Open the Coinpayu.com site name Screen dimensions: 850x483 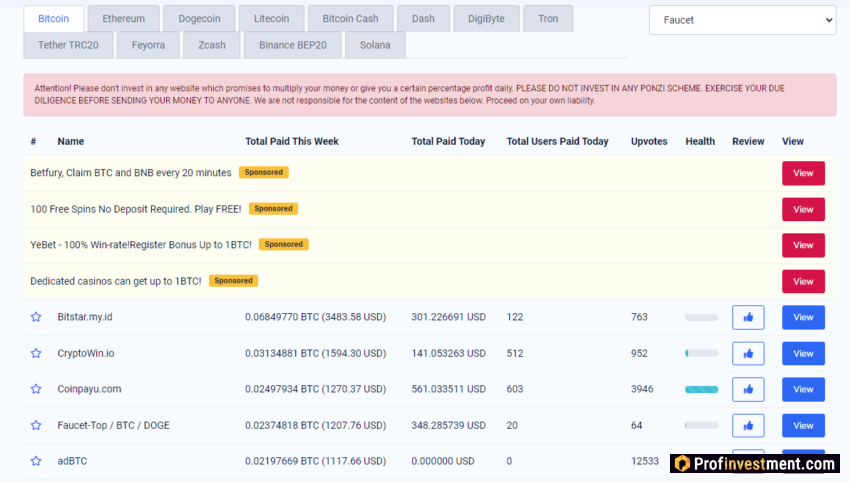[x=89, y=389]
